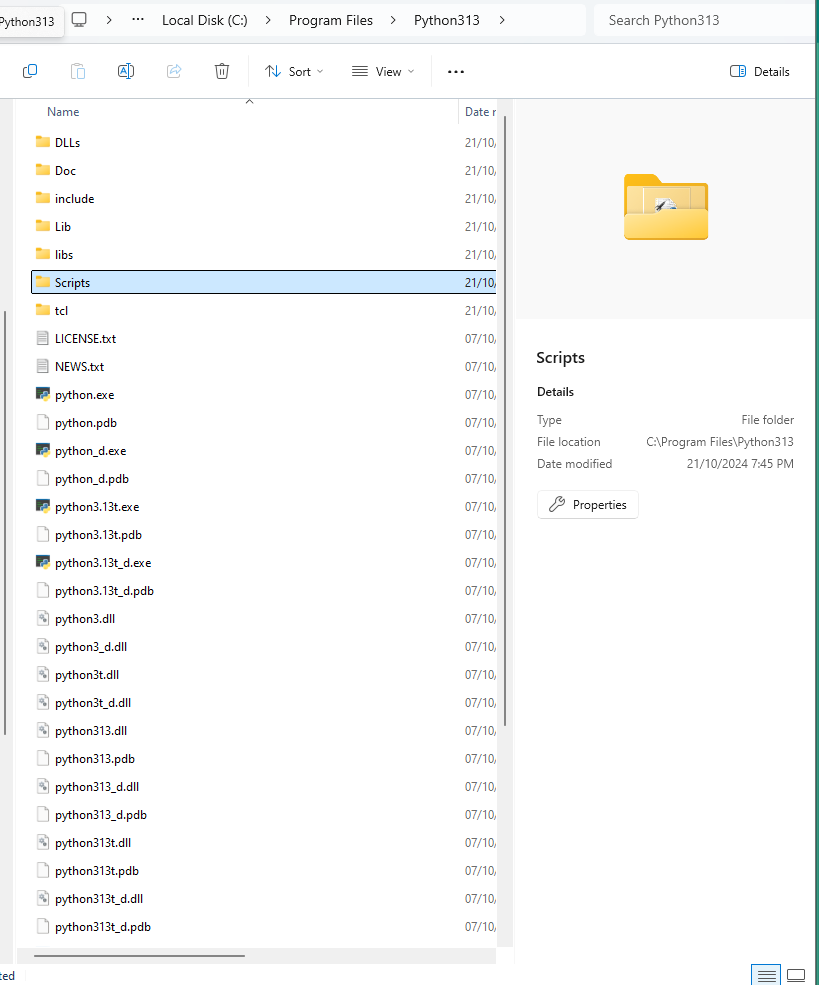Toggle the Details pane button
Viewport: 819px width, 985px height.
pos(759,72)
